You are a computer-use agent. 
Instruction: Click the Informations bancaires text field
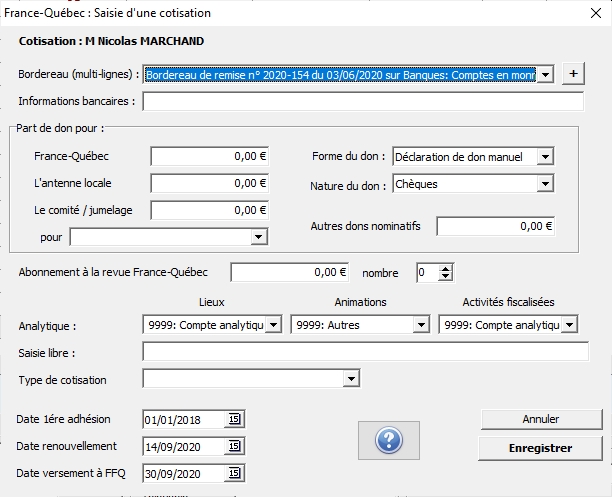click(363, 102)
